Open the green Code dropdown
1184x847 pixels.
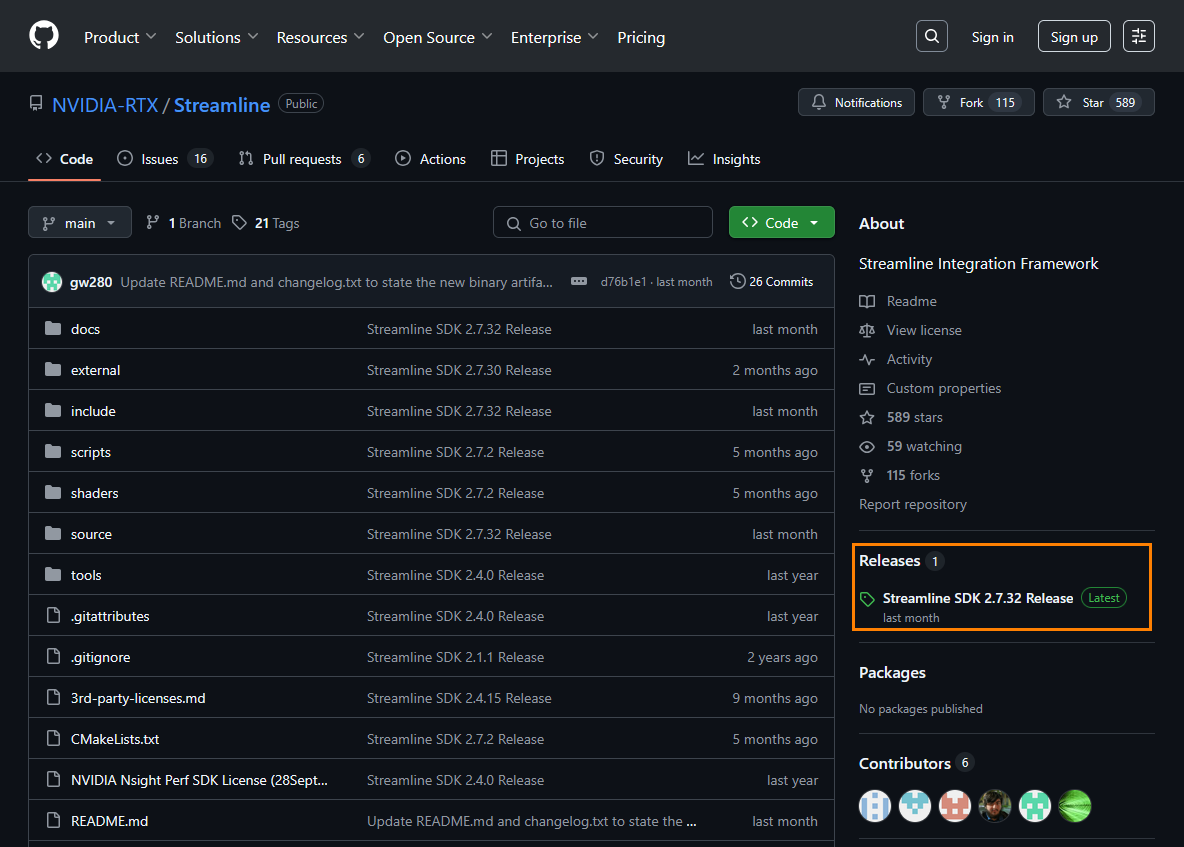click(782, 223)
